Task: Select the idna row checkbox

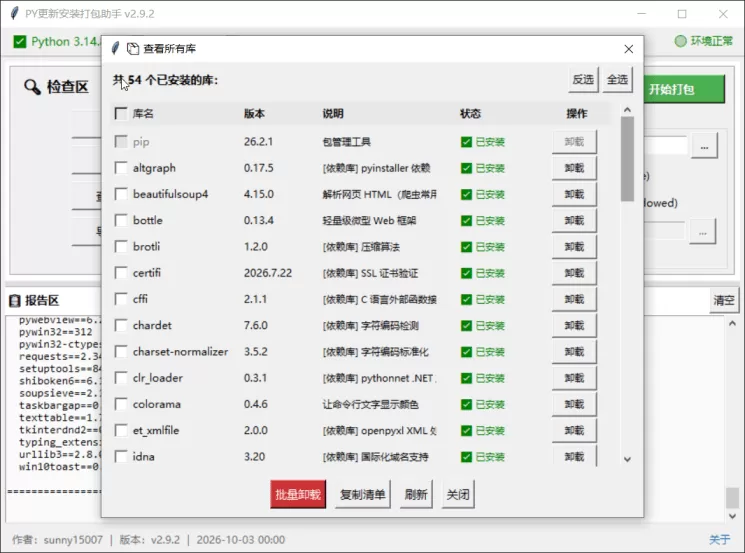Action: 121,457
